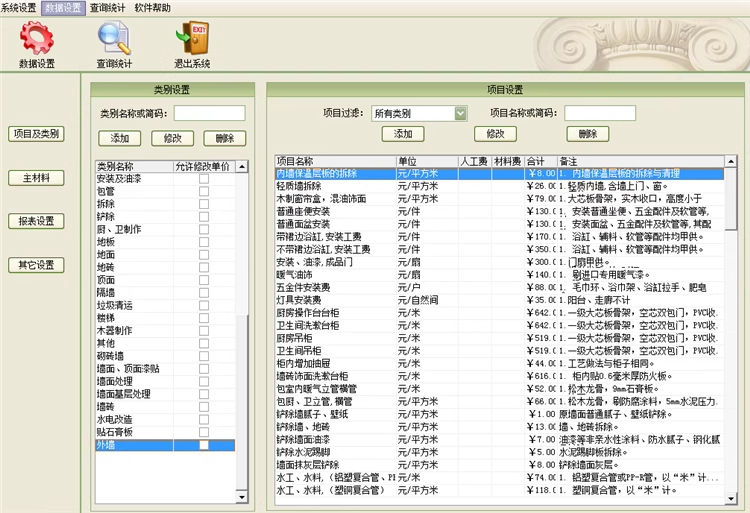Open the 查询统计 menu
This screenshot has height=513, width=750.
pyautogui.click(x=108, y=8)
